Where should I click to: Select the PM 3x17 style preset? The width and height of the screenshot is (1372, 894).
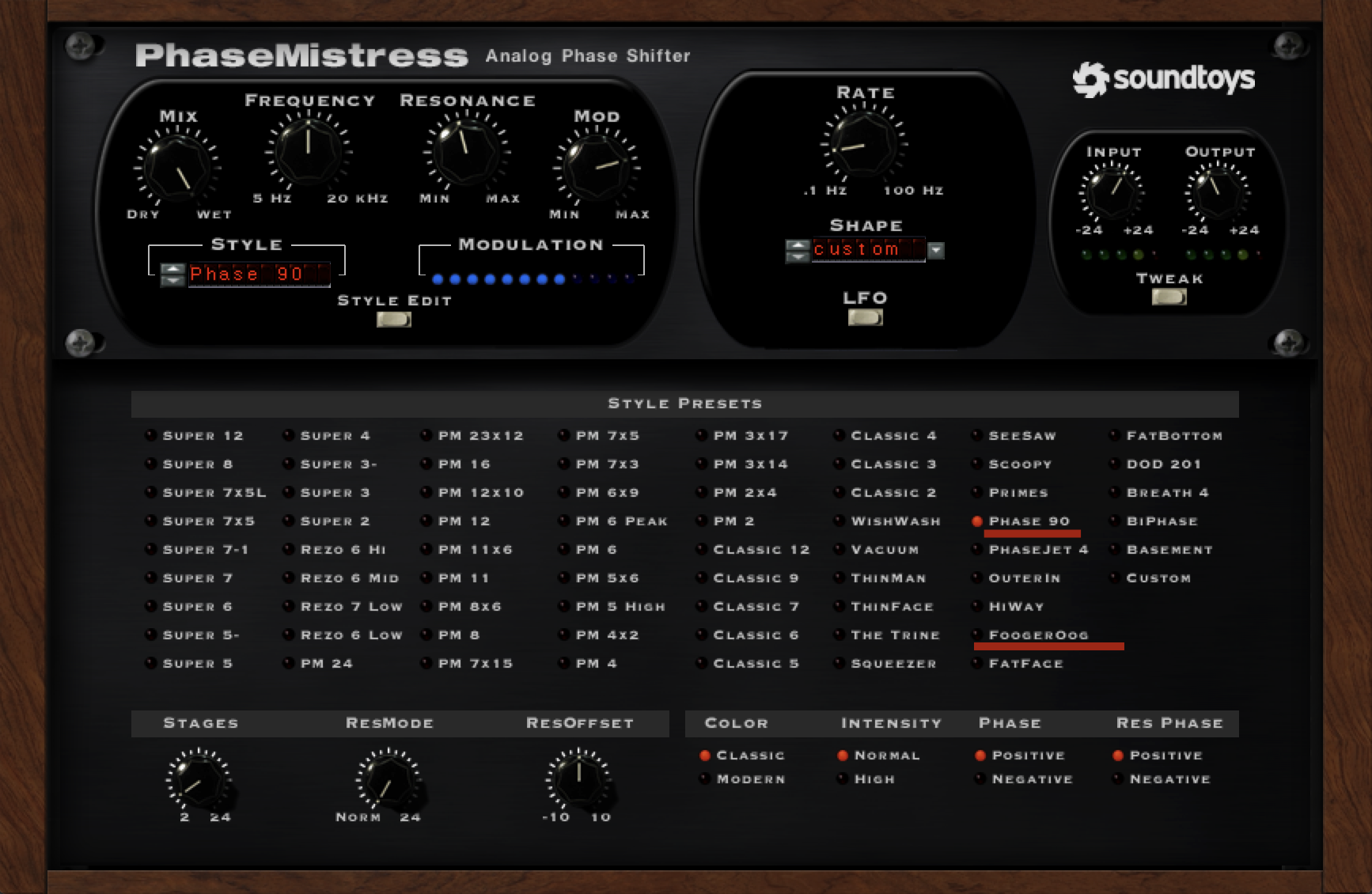pos(742,436)
